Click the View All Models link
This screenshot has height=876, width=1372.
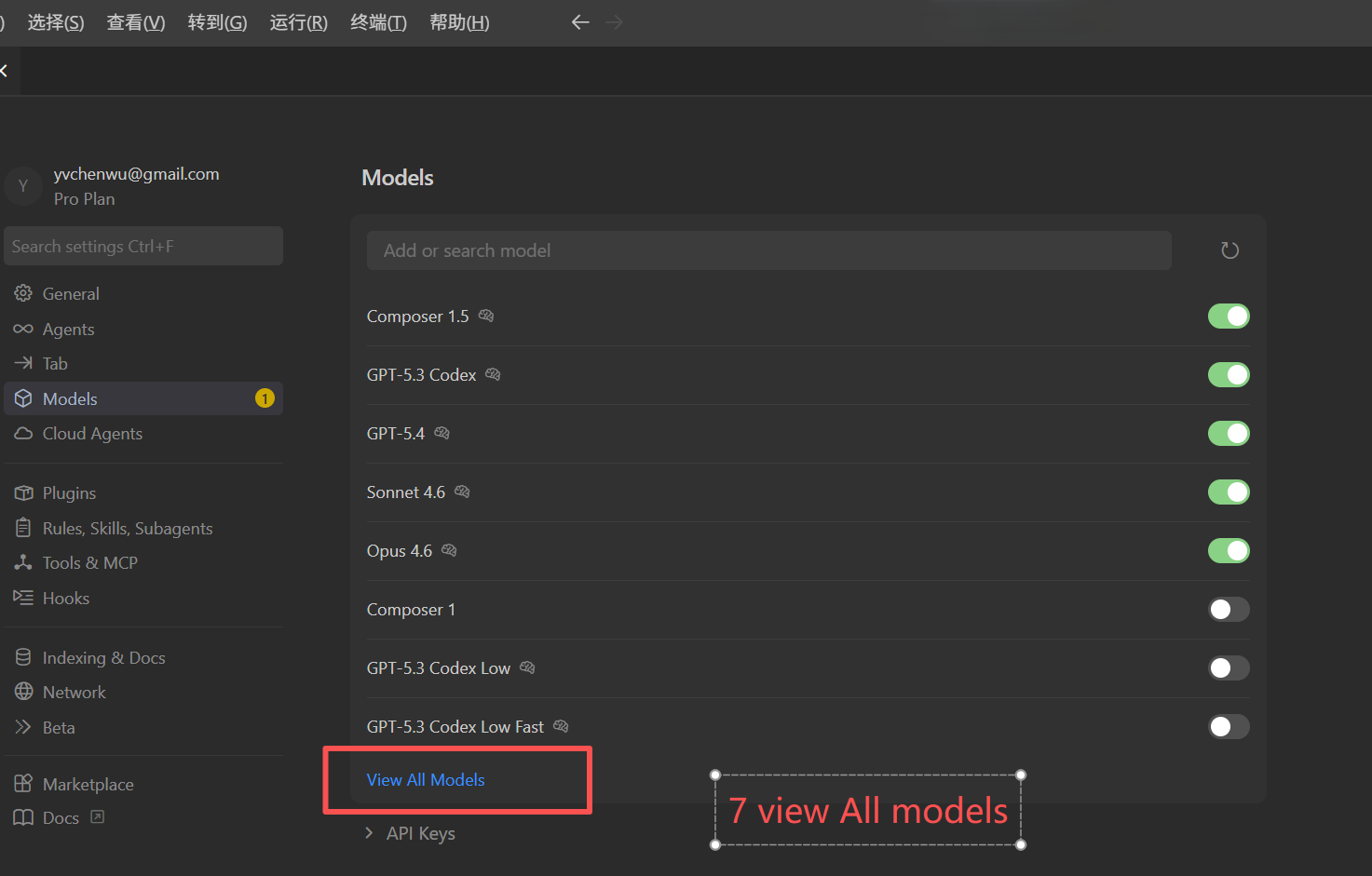[426, 779]
